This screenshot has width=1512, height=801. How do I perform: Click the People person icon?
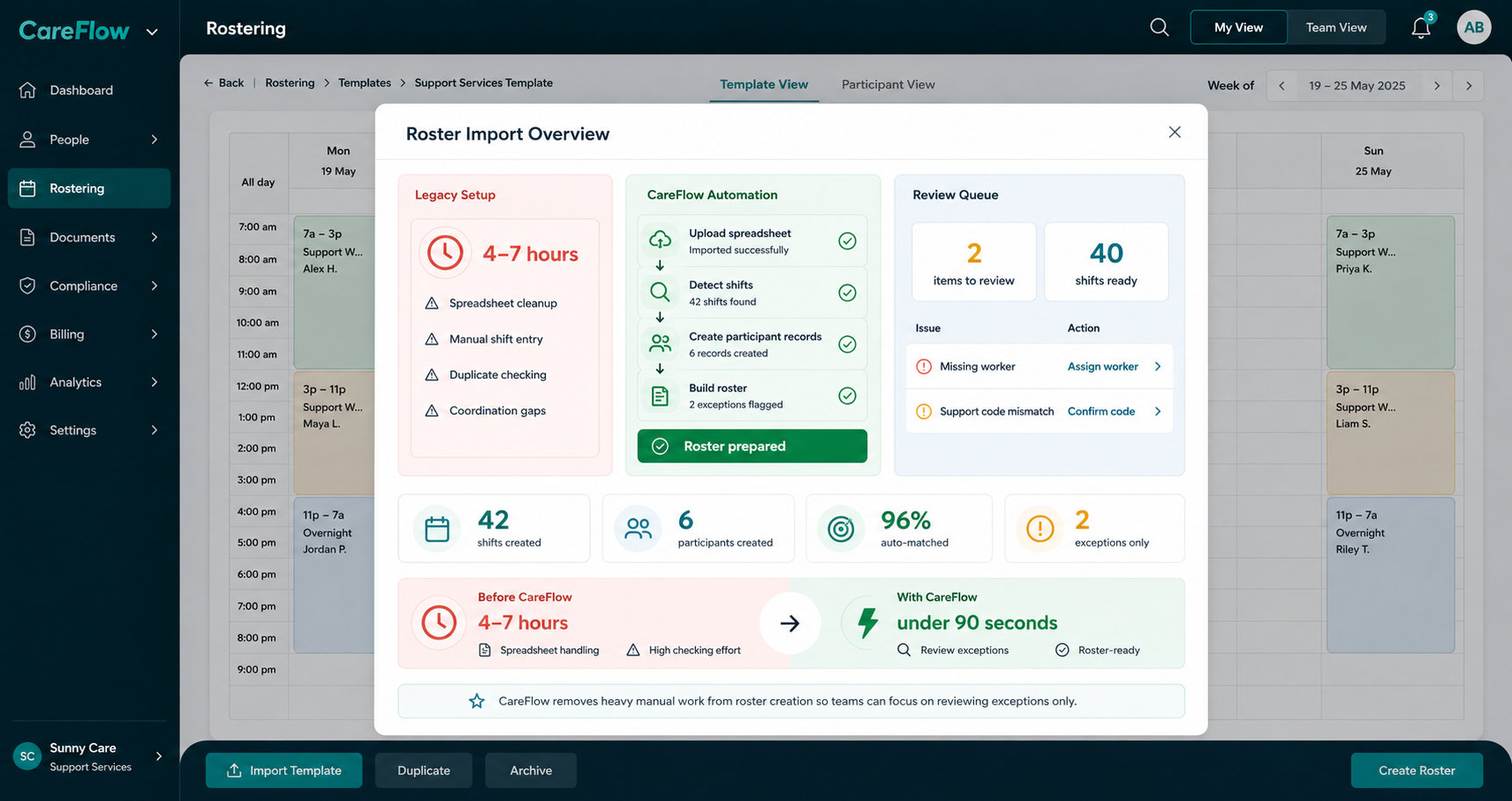[27, 139]
